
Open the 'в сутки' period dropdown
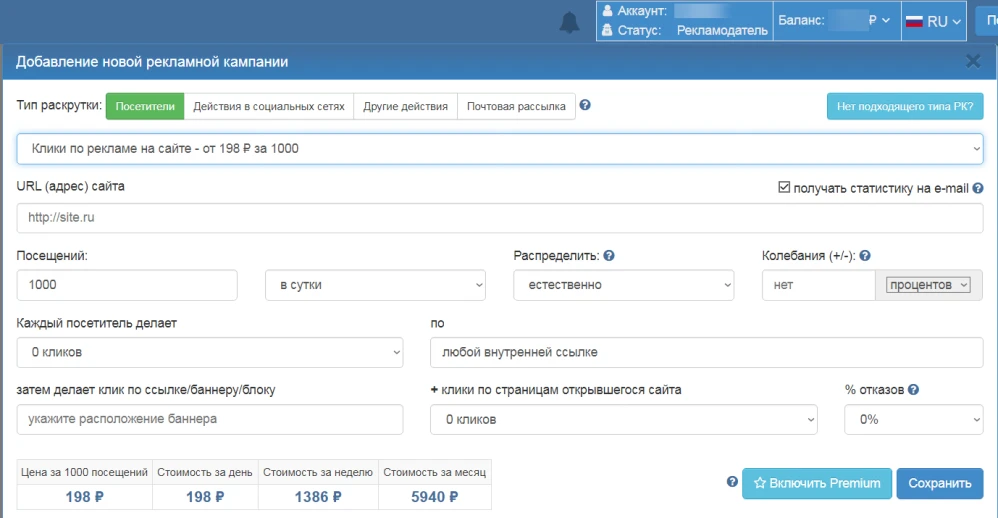376,285
